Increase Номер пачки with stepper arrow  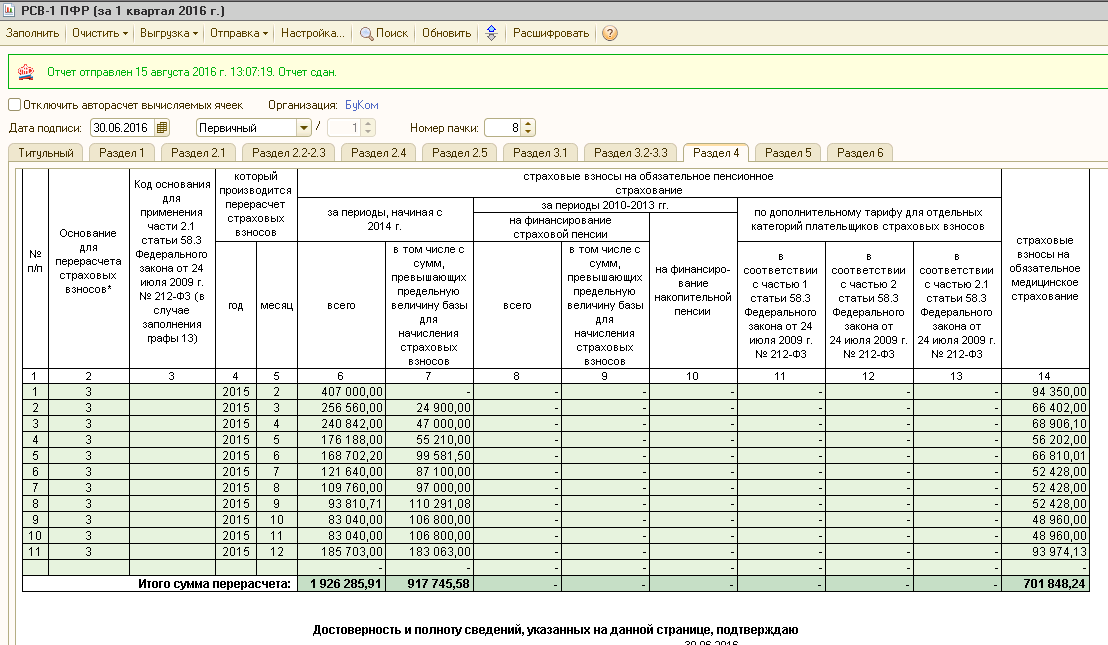tap(529, 124)
